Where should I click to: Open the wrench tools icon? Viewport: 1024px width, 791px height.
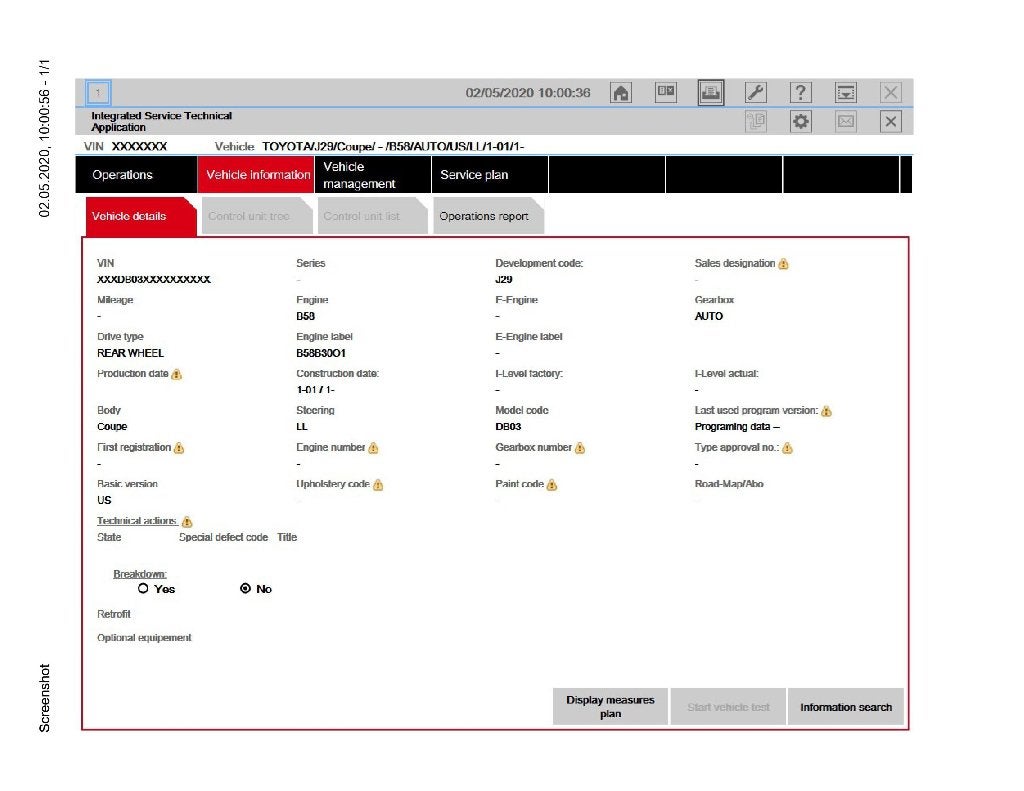click(x=756, y=93)
